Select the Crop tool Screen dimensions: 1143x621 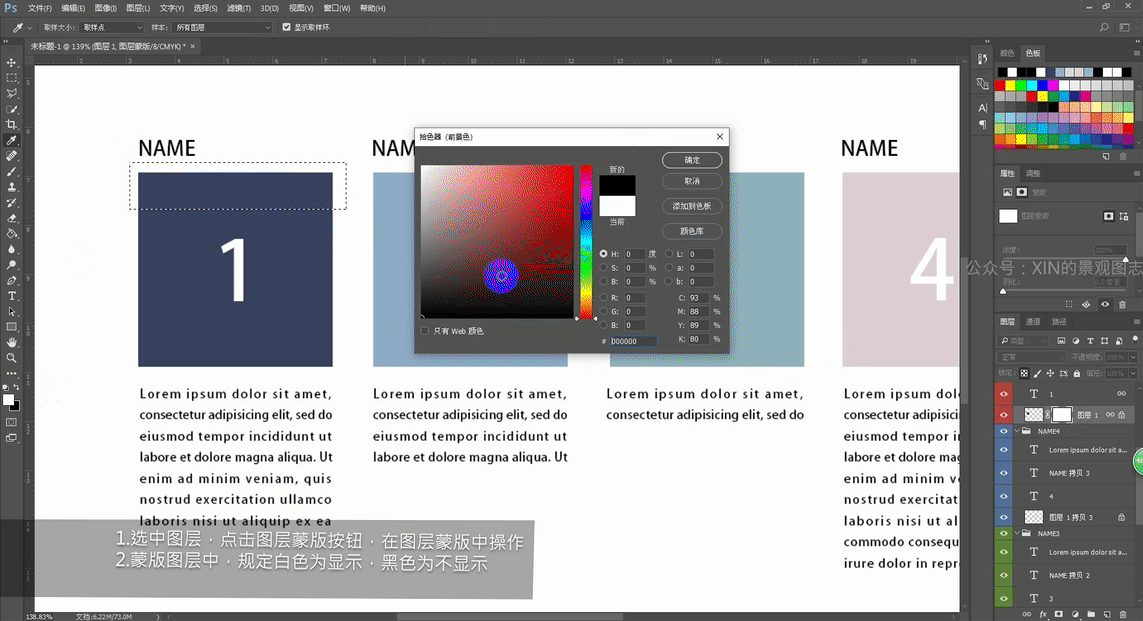pyautogui.click(x=12, y=125)
